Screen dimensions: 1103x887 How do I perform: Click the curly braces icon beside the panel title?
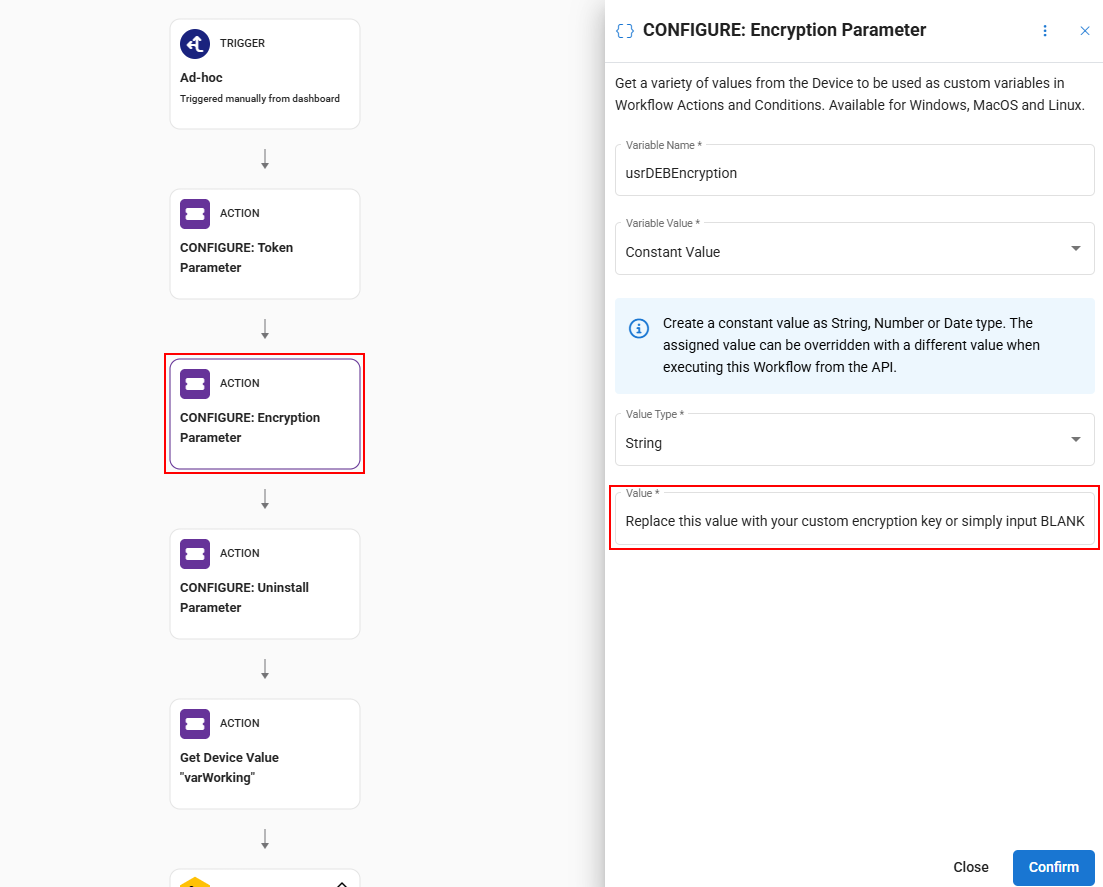[x=625, y=31]
